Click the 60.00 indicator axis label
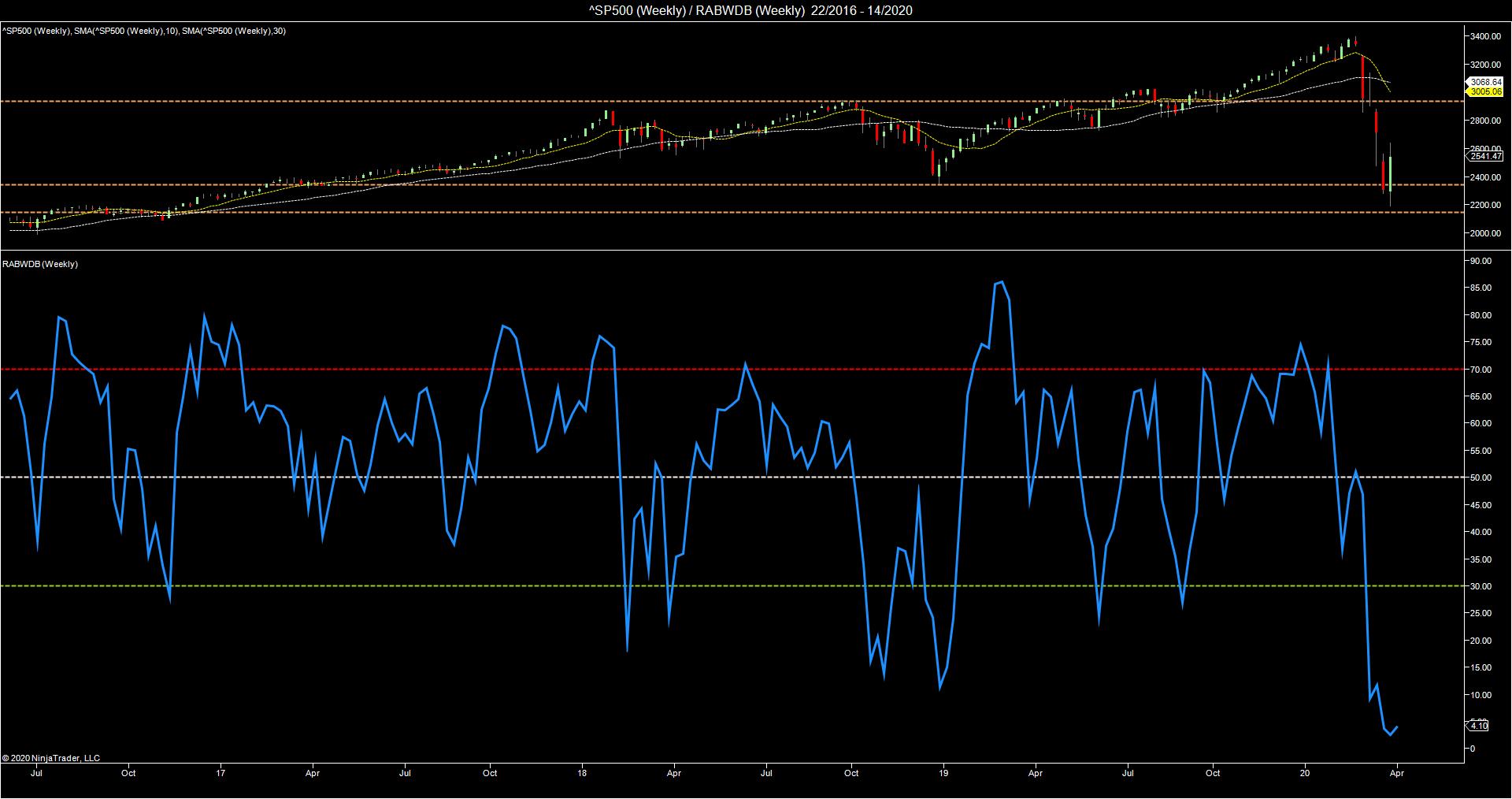The width and height of the screenshot is (1512, 799). click(x=1480, y=424)
